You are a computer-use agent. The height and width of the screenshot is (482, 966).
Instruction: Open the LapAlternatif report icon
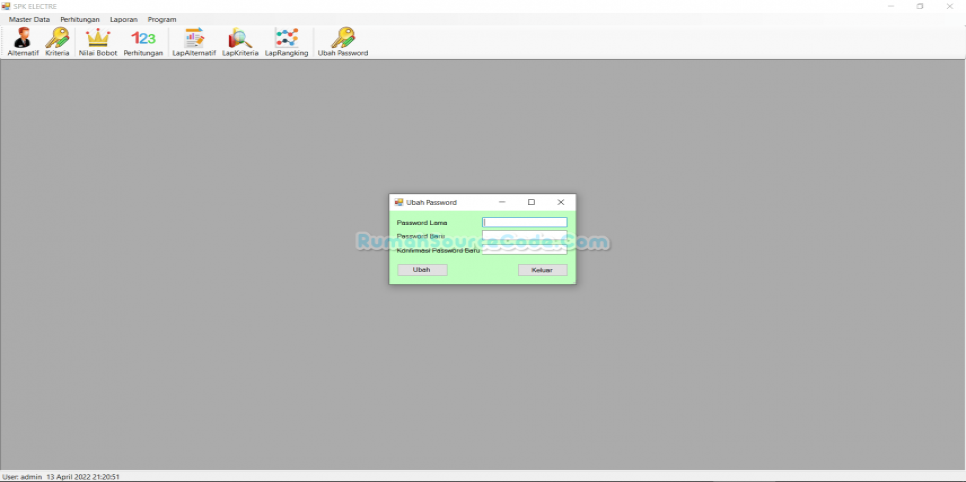tap(194, 42)
